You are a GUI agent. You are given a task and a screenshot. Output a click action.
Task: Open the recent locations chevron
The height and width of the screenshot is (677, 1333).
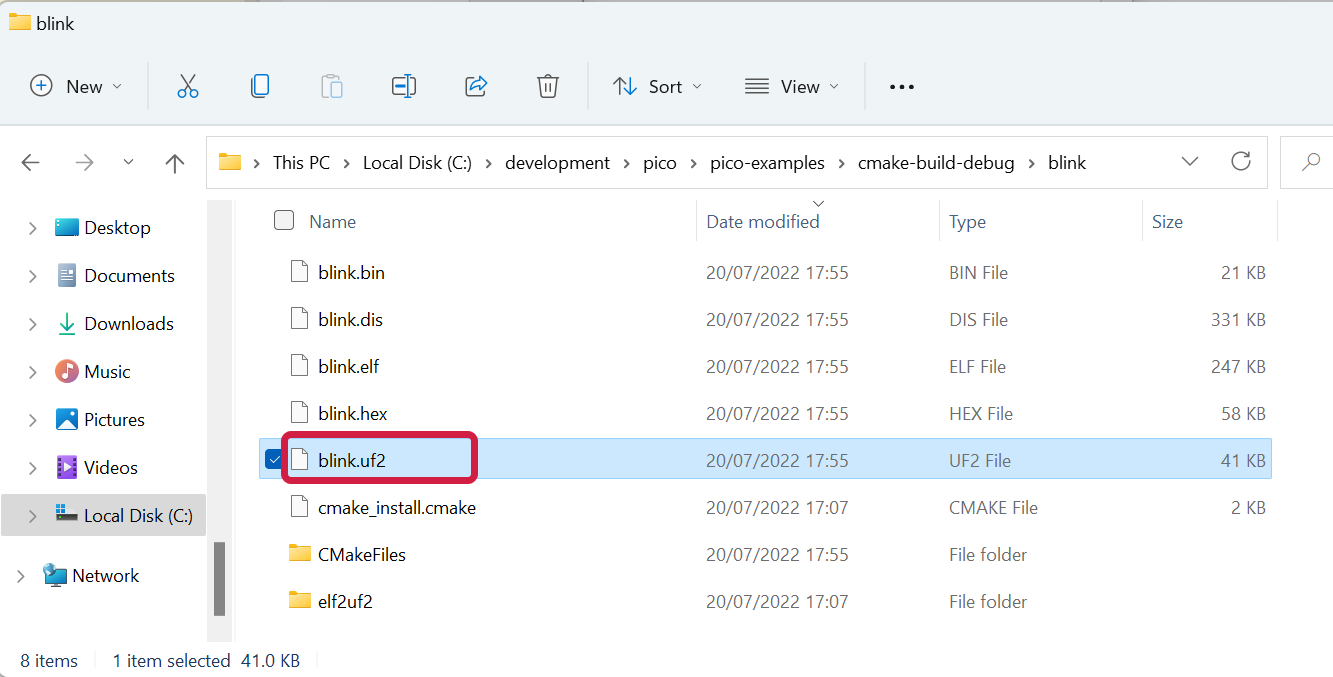click(128, 162)
